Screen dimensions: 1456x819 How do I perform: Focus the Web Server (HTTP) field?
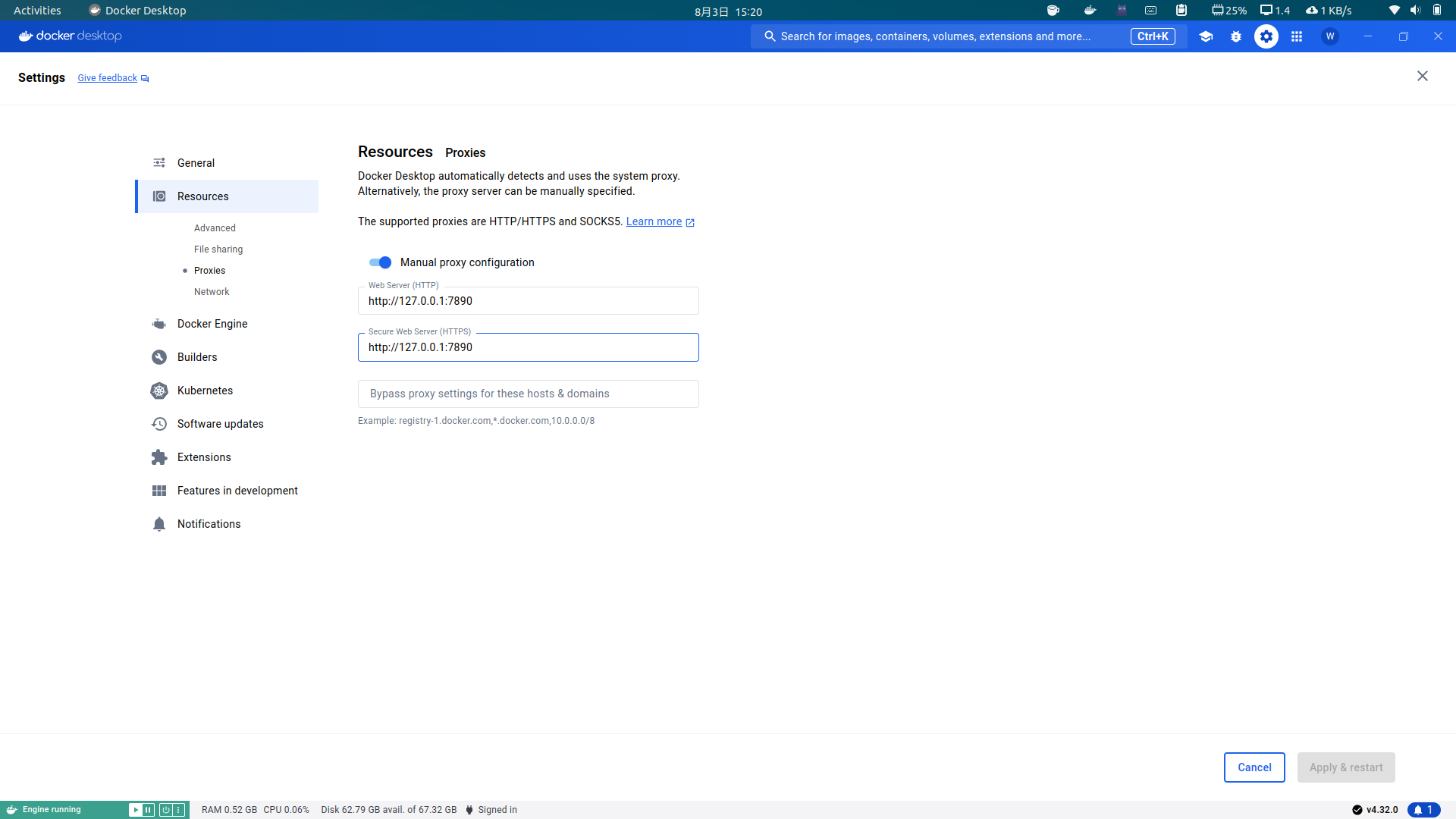(x=529, y=301)
